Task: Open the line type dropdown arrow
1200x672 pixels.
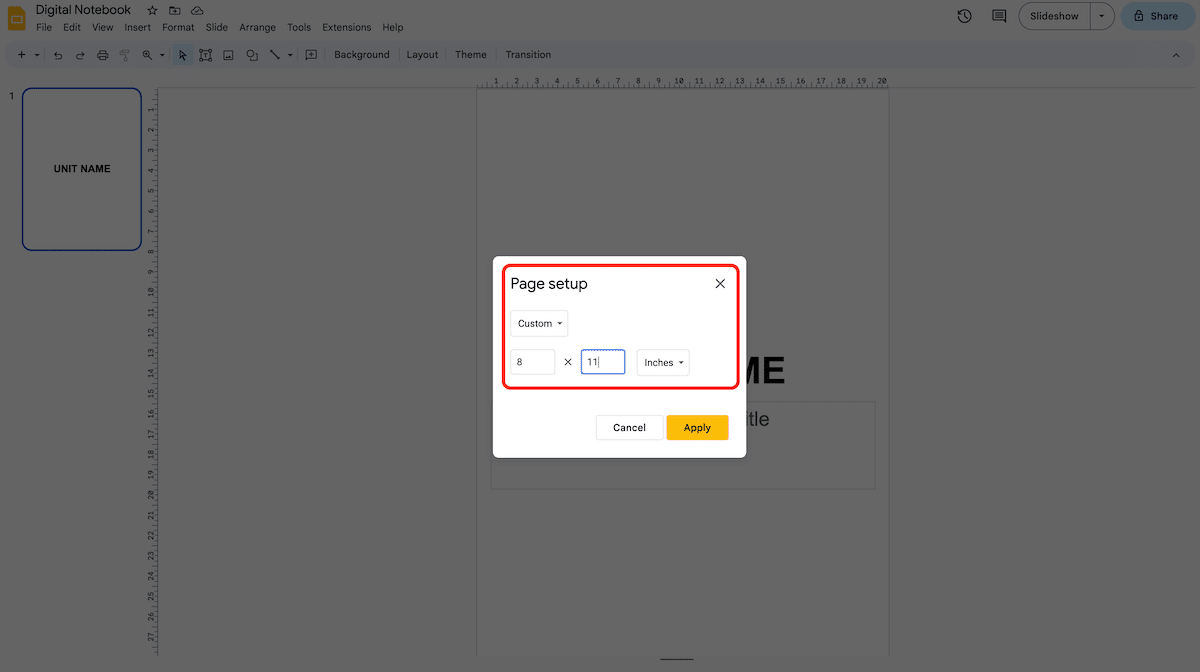Action: (x=290, y=55)
